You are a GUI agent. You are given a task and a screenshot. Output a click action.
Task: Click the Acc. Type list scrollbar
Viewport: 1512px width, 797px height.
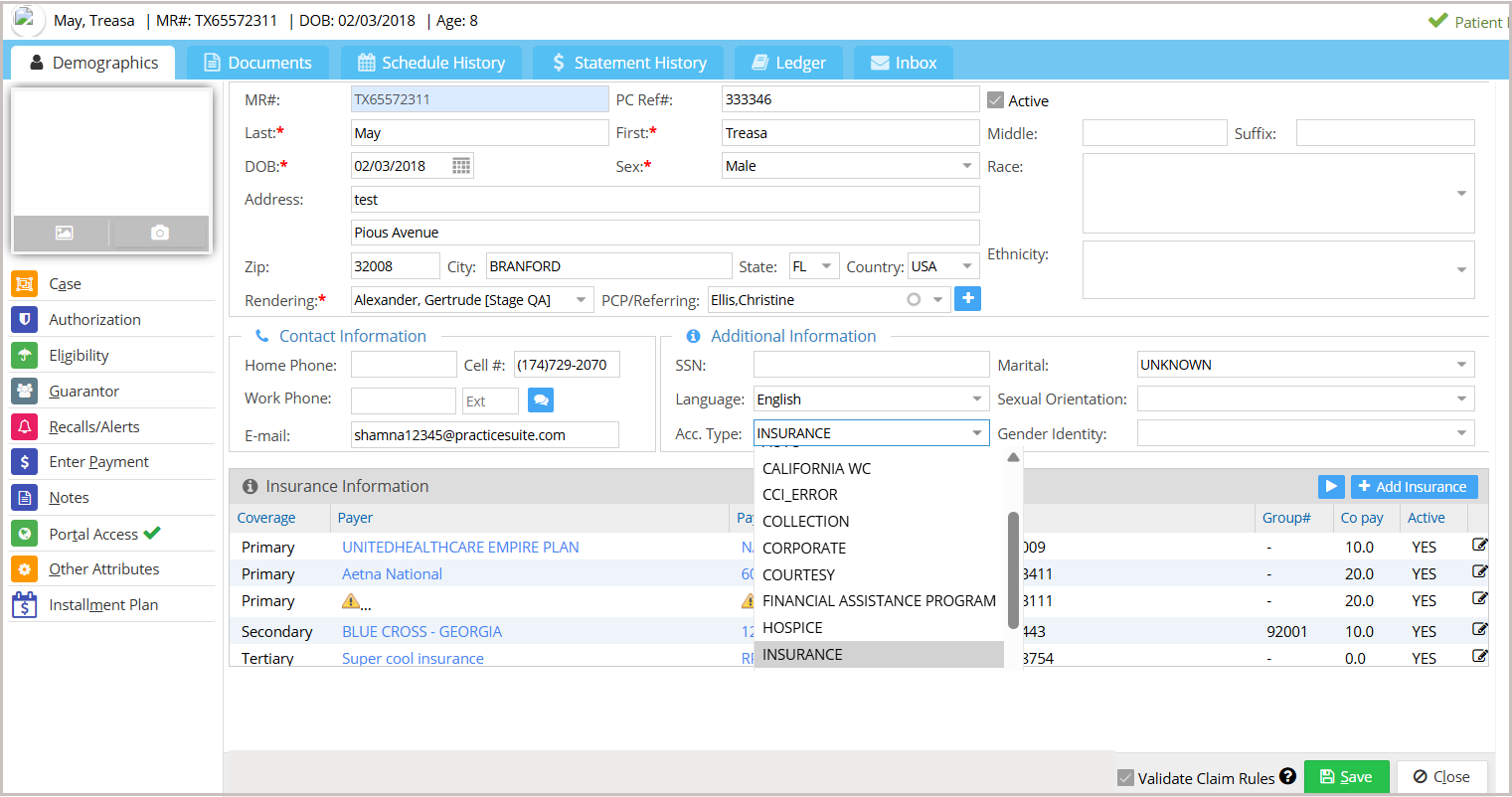1013,569
